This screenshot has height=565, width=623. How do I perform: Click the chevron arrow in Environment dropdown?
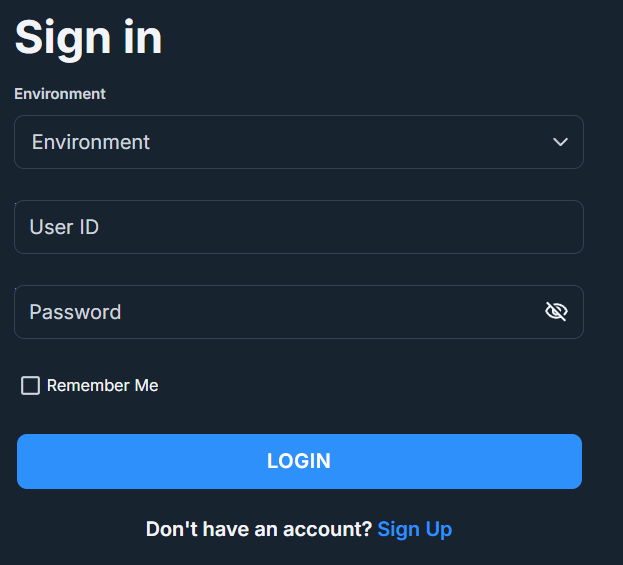(x=560, y=142)
